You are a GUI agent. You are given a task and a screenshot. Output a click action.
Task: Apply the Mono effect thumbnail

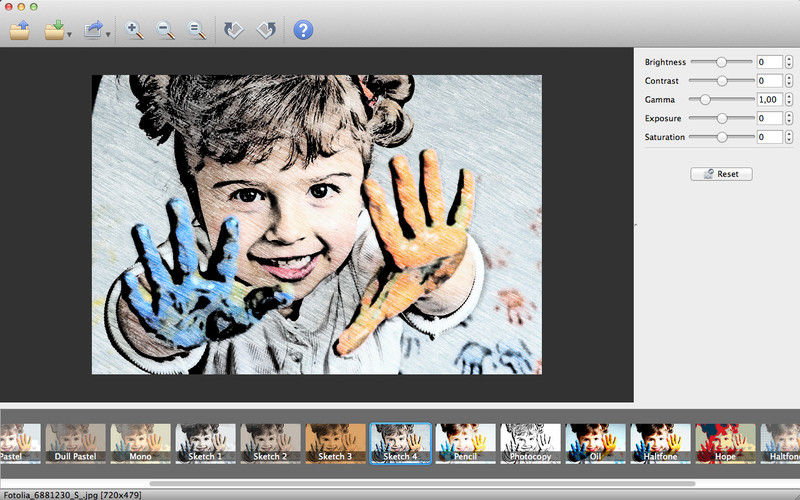click(140, 443)
